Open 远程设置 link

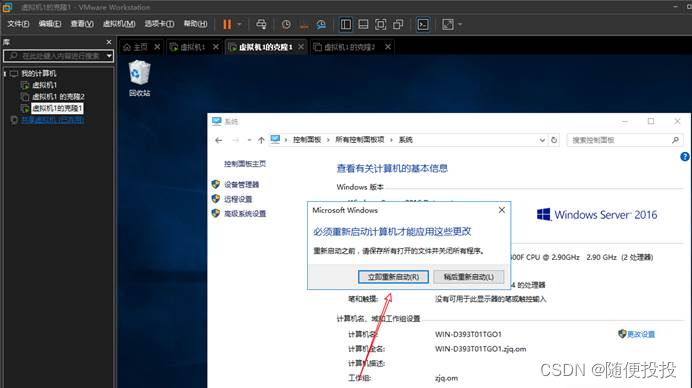(238, 199)
